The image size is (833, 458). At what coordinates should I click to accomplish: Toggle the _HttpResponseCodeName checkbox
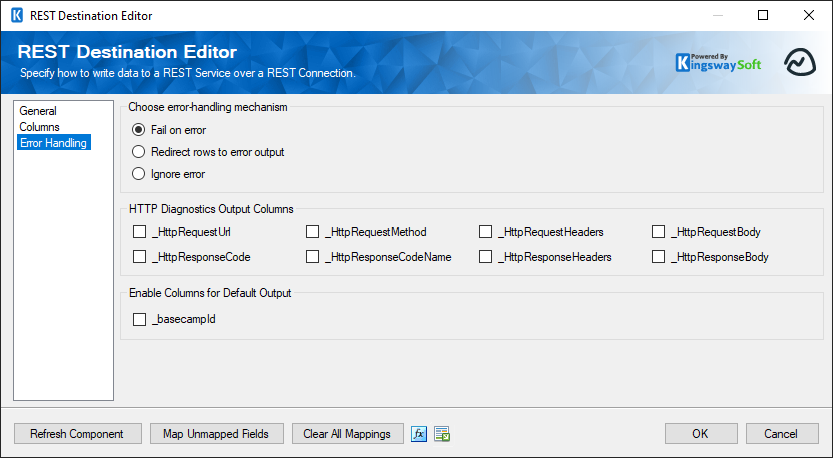click(x=312, y=257)
